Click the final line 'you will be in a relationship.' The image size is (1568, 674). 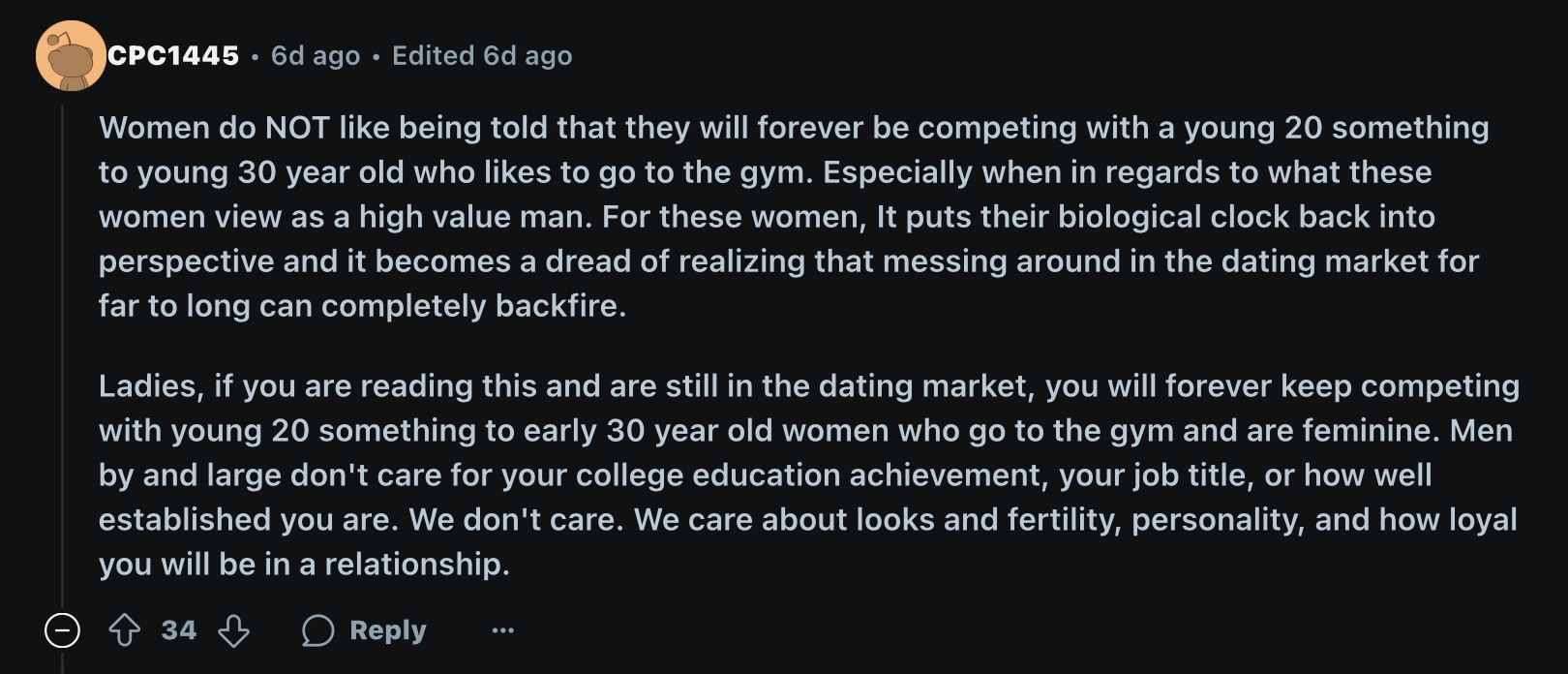pyautogui.click(x=304, y=564)
